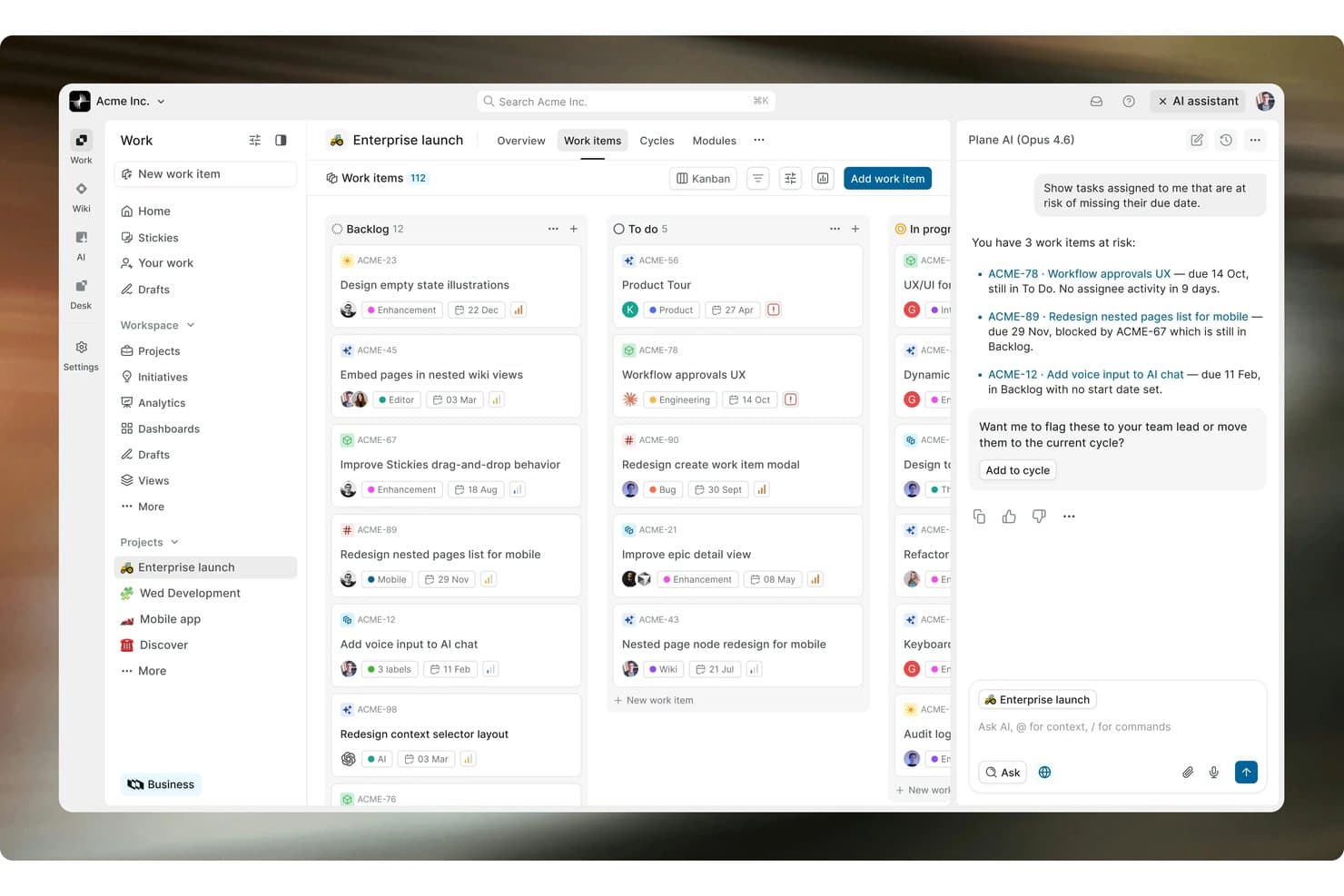
Task: Open the Design empty state illustrations card
Action: tap(456, 286)
